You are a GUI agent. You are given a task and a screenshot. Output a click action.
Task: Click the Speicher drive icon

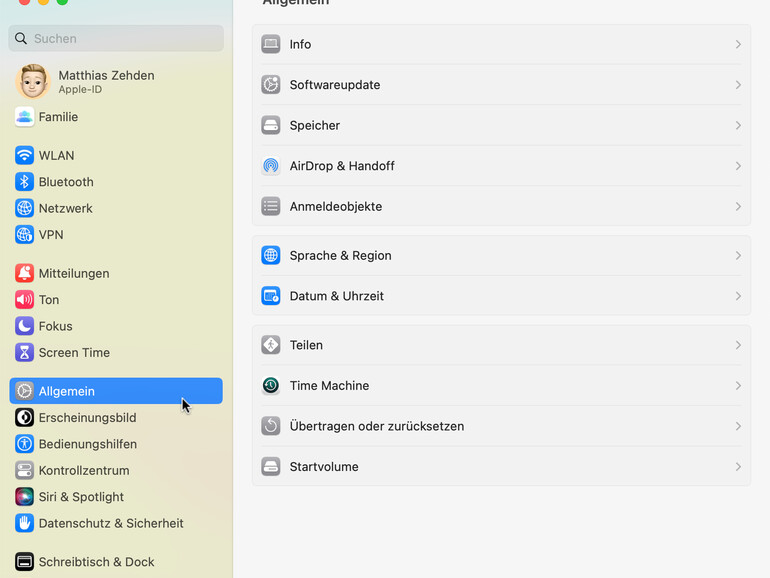pyautogui.click(x=271, y=125)
